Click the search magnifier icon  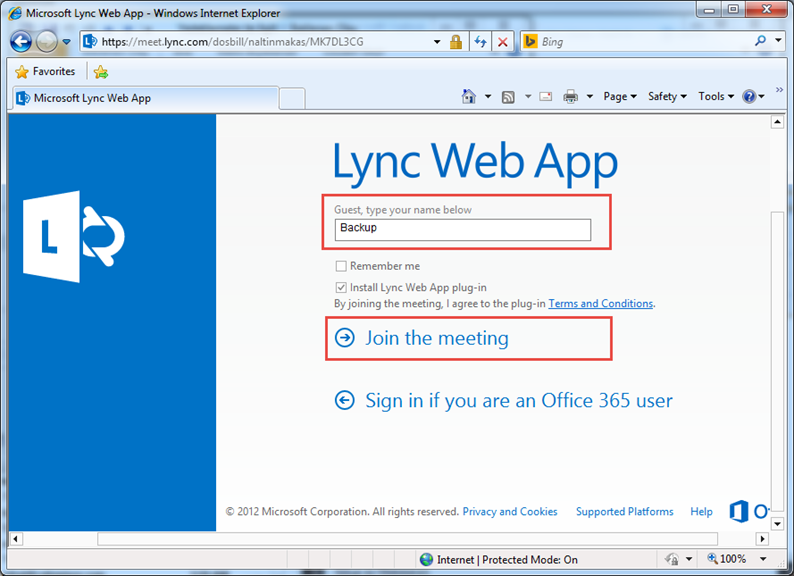click(761, 41)
